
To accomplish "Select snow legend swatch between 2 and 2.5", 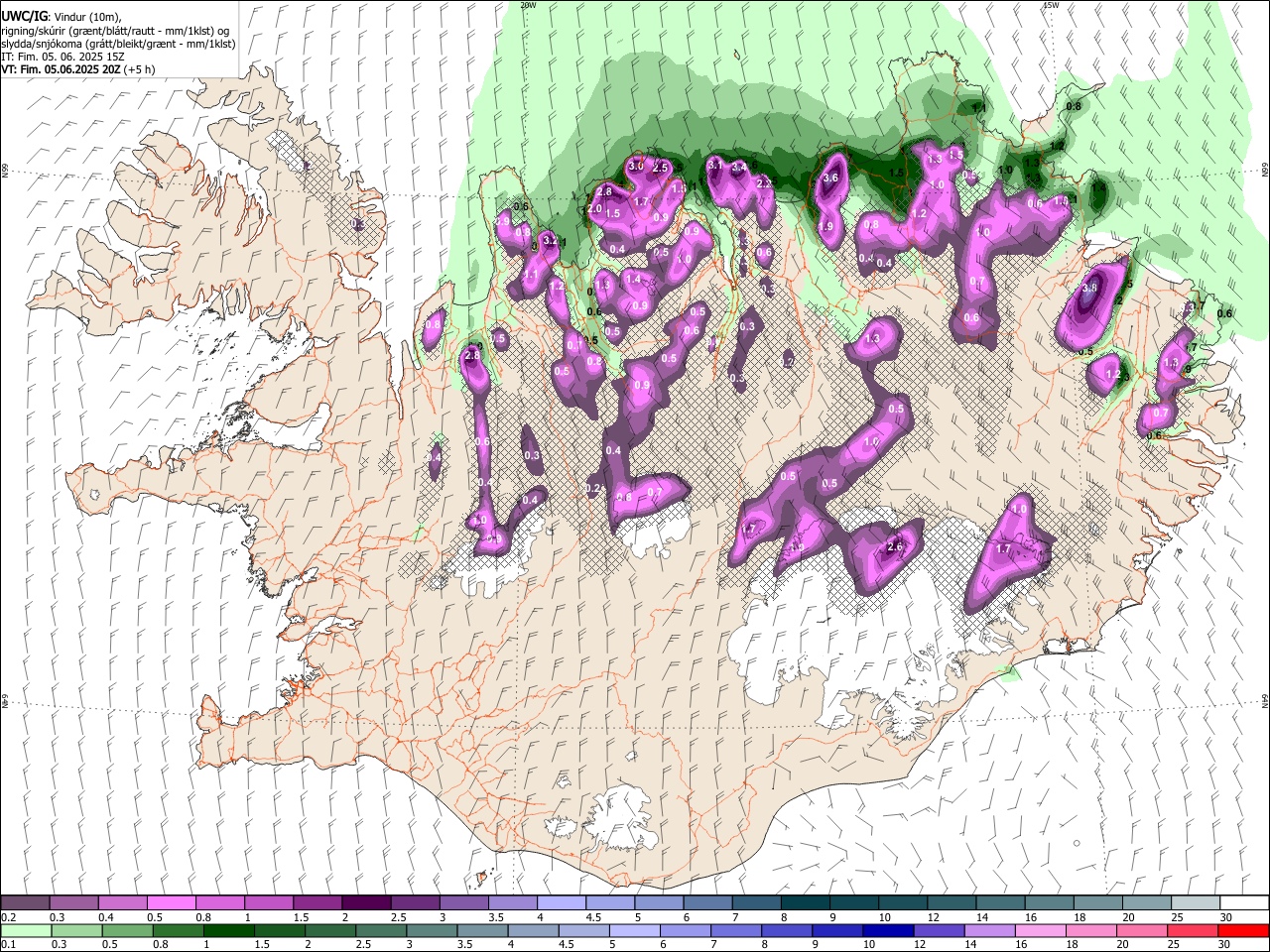I will point(366,902).
